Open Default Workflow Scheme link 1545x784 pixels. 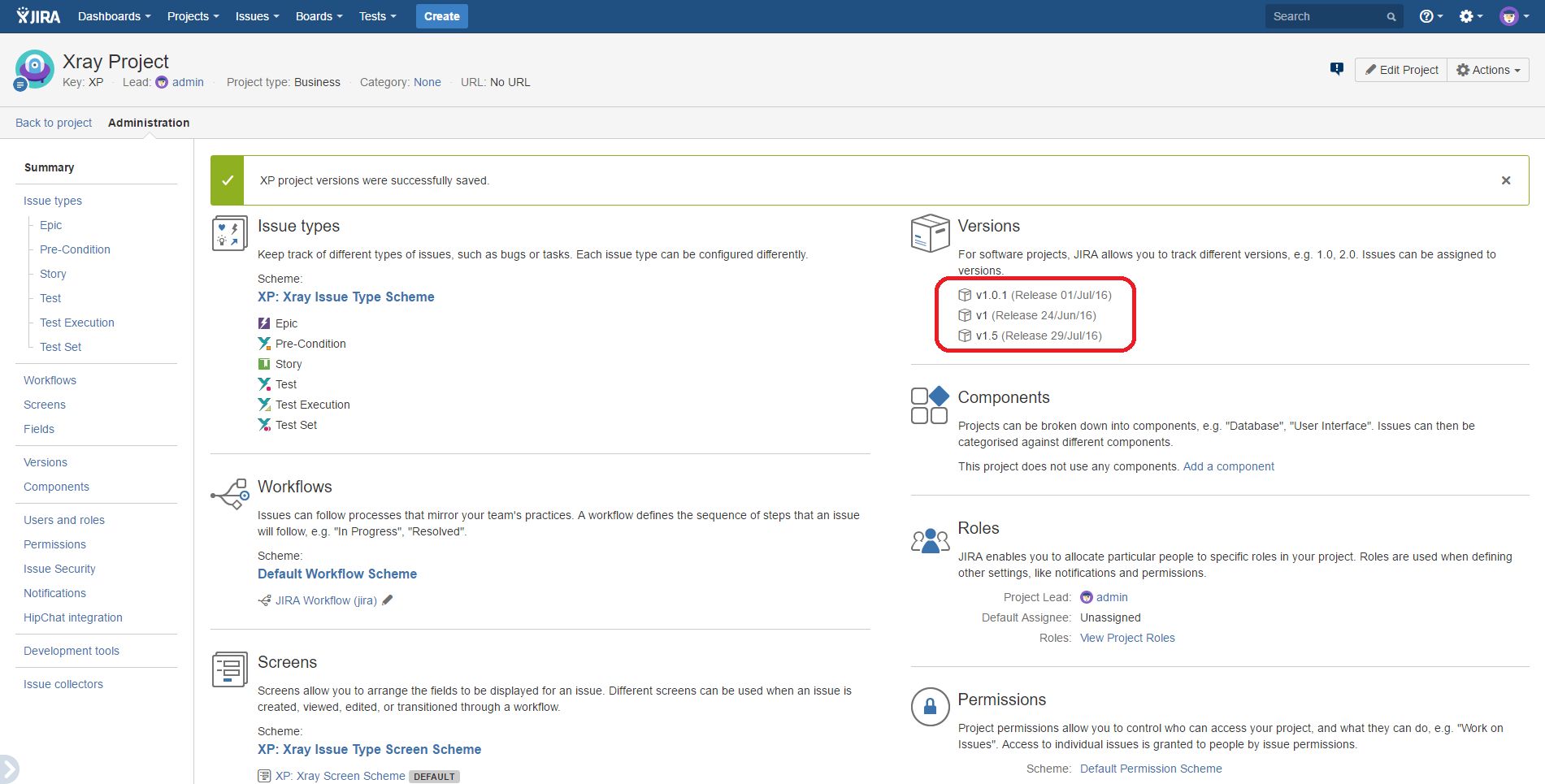click(x=337, y=574)
